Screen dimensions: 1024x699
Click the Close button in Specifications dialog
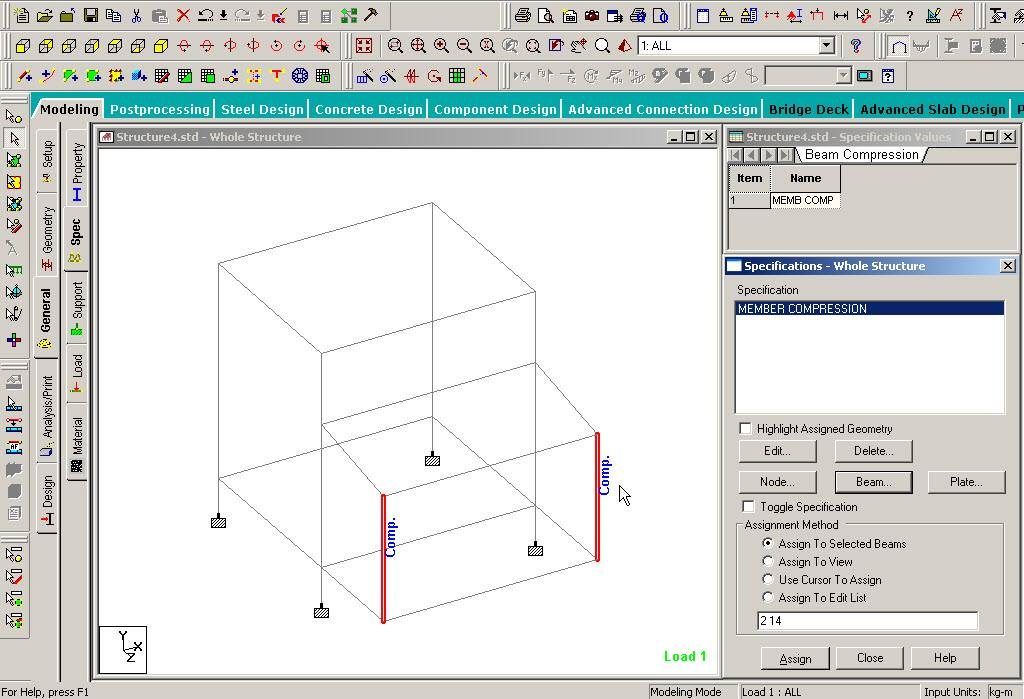[x=870, y=658]
